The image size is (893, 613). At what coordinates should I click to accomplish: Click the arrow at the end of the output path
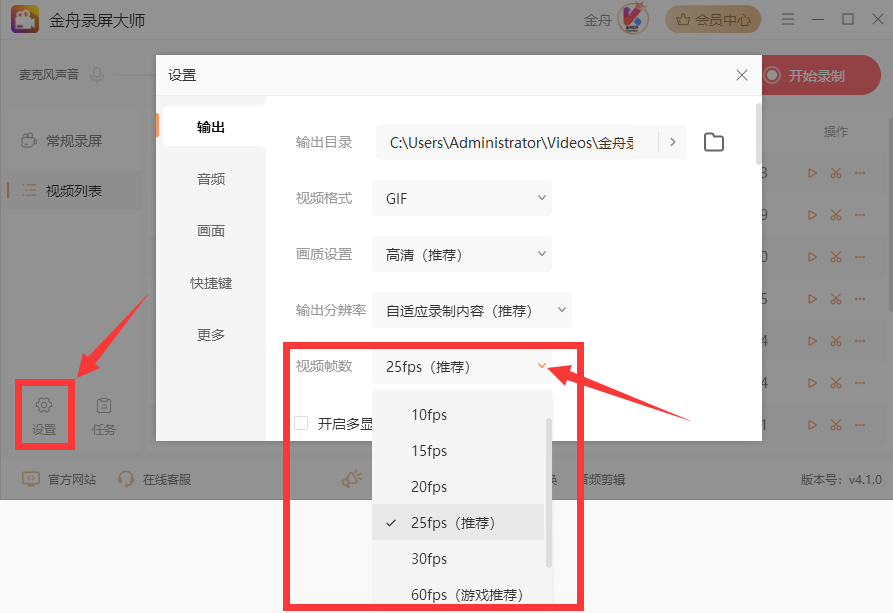point(673,142)
